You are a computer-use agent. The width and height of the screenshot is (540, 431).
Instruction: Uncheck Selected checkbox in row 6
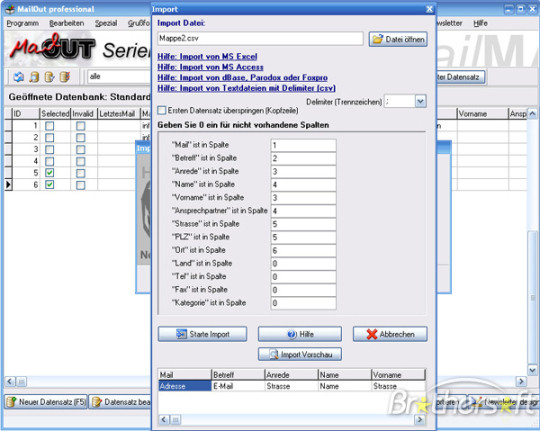click(x=50, y=185)
